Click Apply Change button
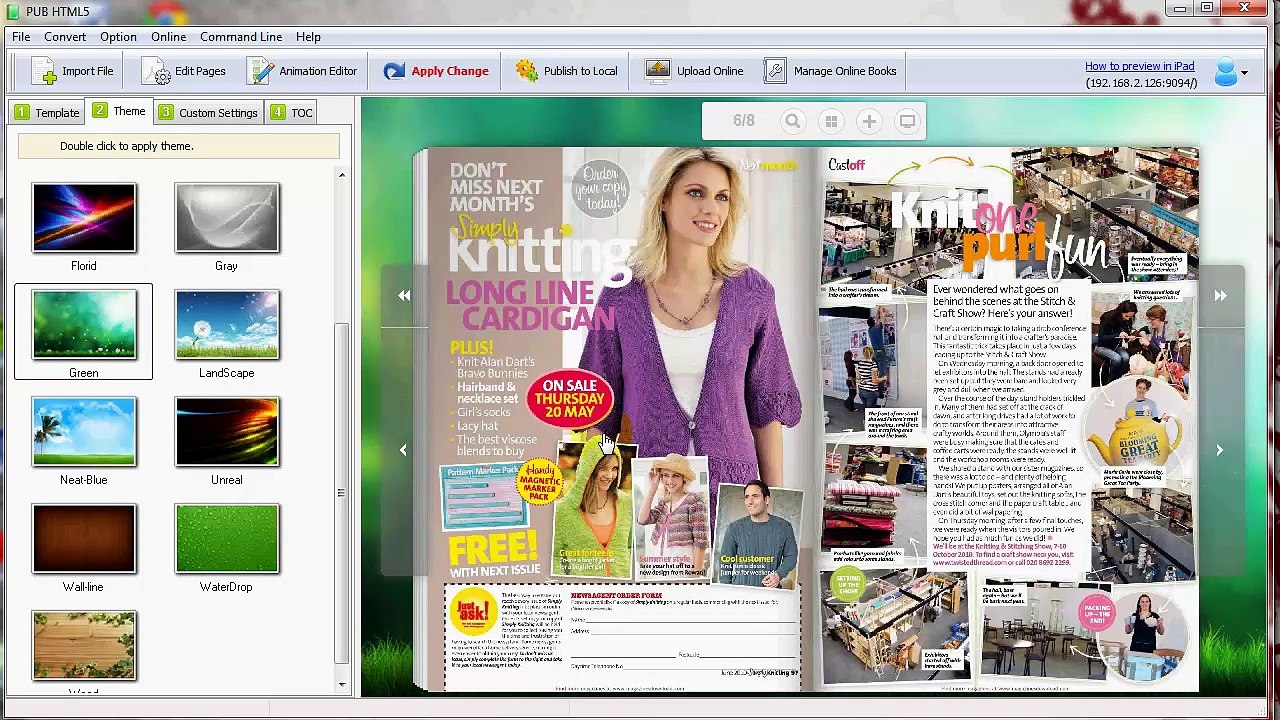Viewport: 1280px width, 720px height. click(x=436, y=71)
